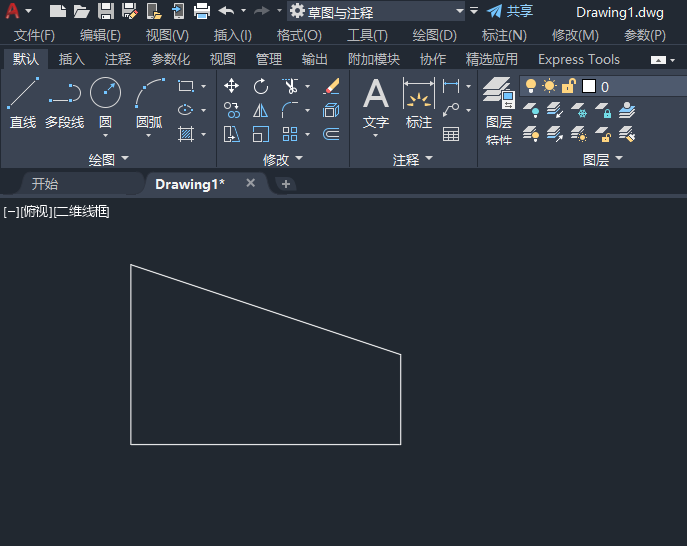The width and height of the screenshot is (687, 546).
Task: Toggle the layer lock padlock icon
Action: pos(568,86)
